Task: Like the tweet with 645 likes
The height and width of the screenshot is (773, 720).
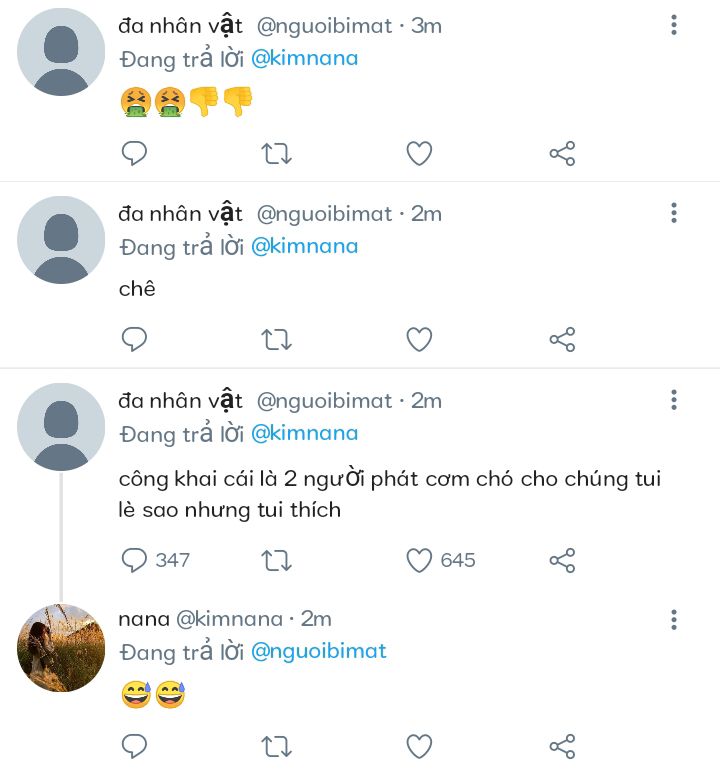Action: (419, 560)
